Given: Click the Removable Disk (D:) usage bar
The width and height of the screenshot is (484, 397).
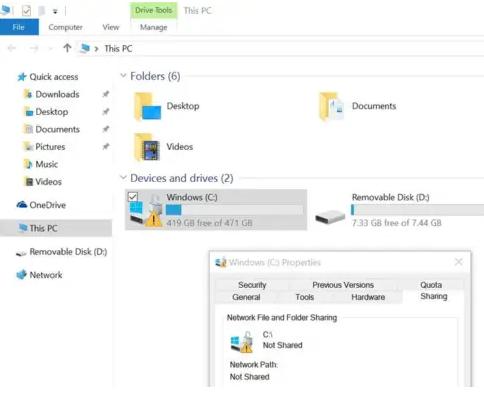Looking at the screenshot, I should click(x=417, y=210).
